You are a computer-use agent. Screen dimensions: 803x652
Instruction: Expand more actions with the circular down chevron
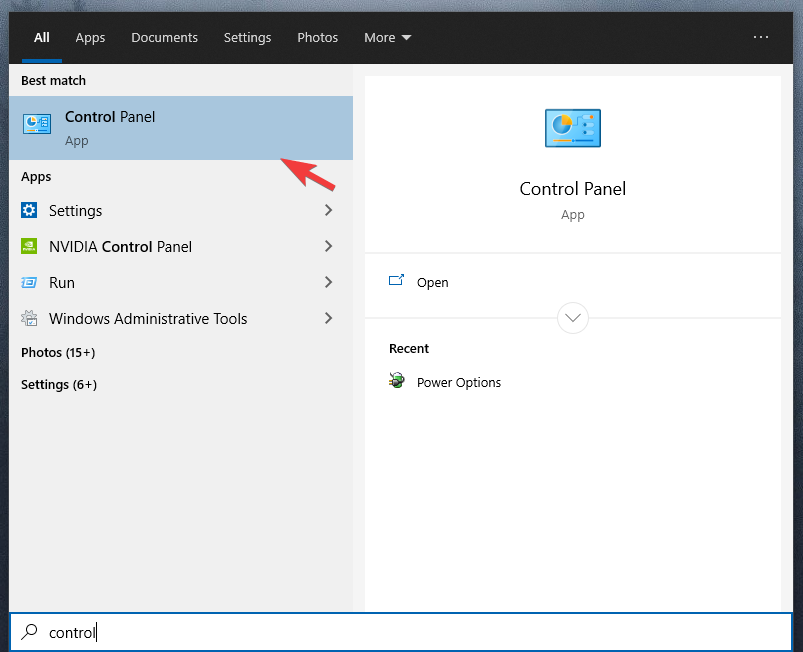coord(573,318)
